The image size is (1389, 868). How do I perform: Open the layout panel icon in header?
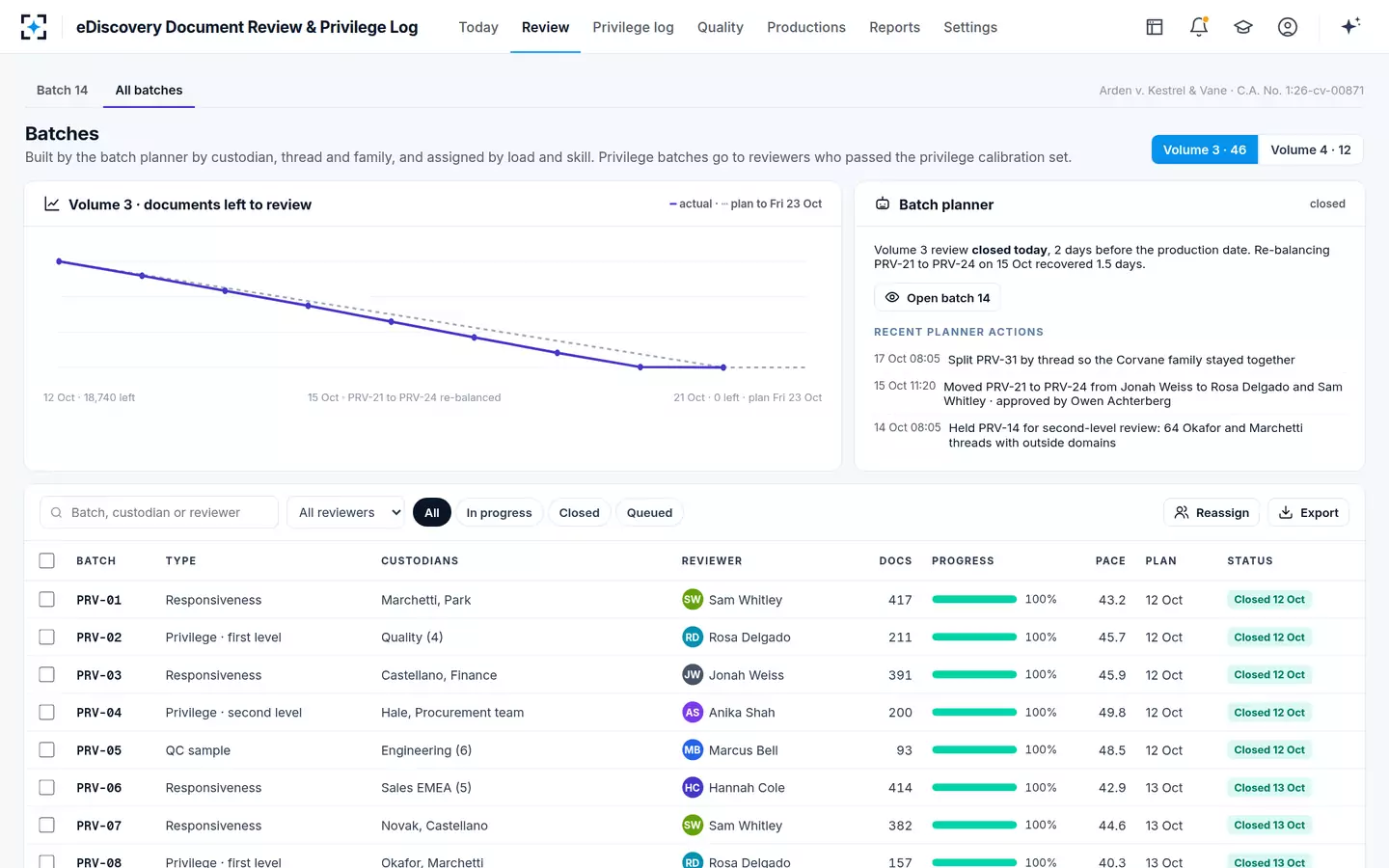1155,27
